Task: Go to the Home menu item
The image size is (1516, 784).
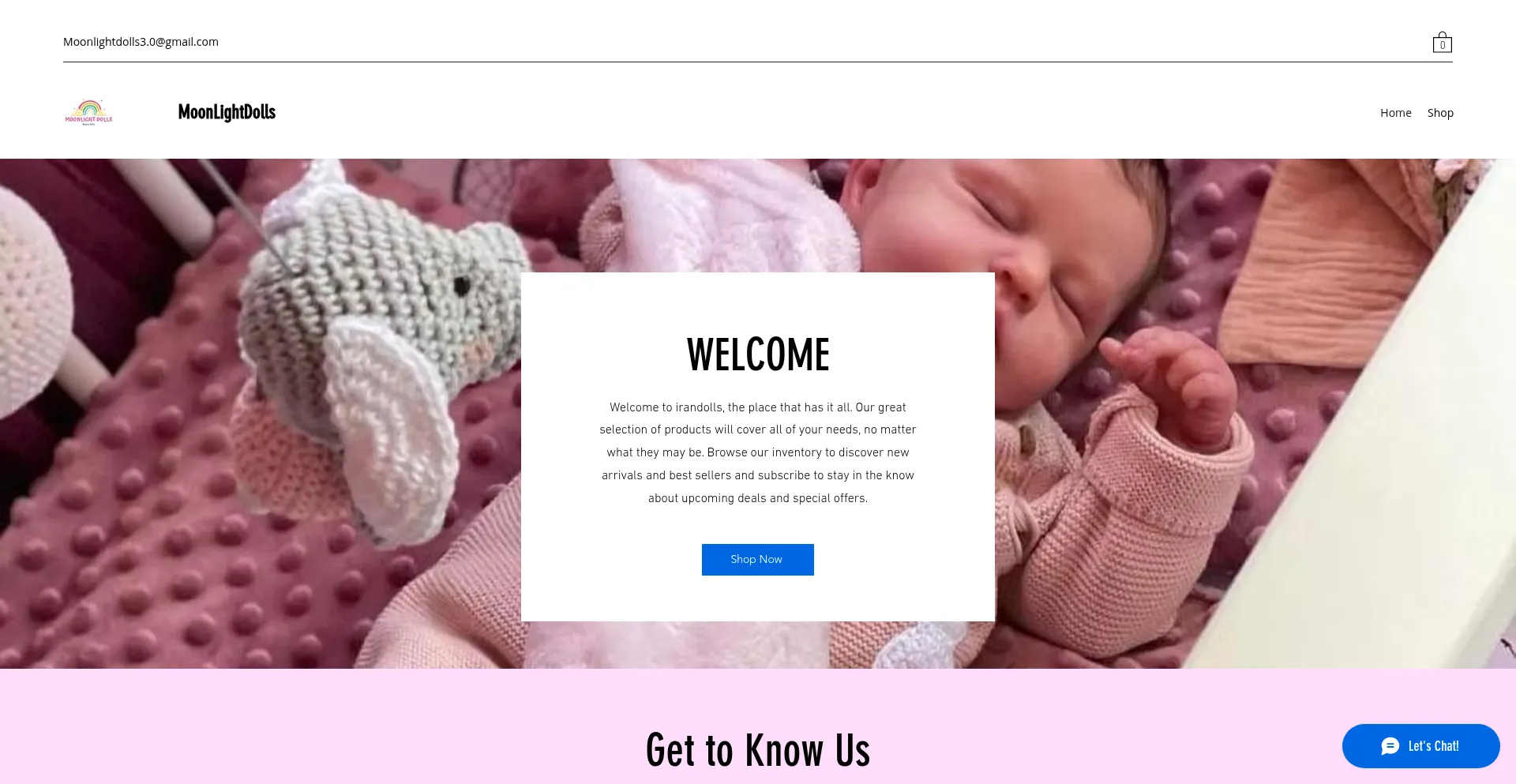Action: point(1395,113)
